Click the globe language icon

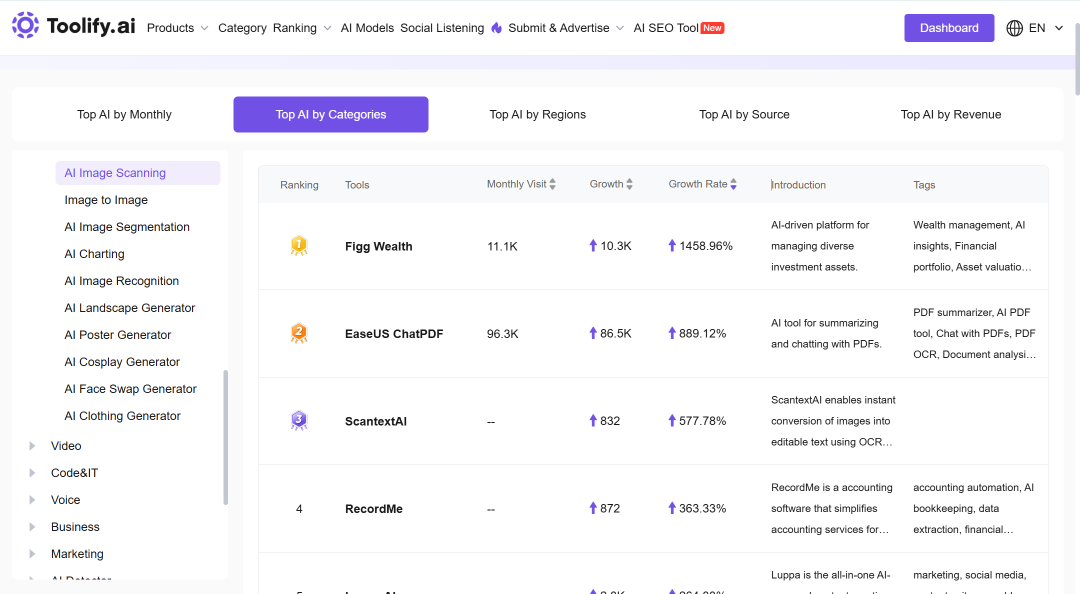[x=1015, y=28]
